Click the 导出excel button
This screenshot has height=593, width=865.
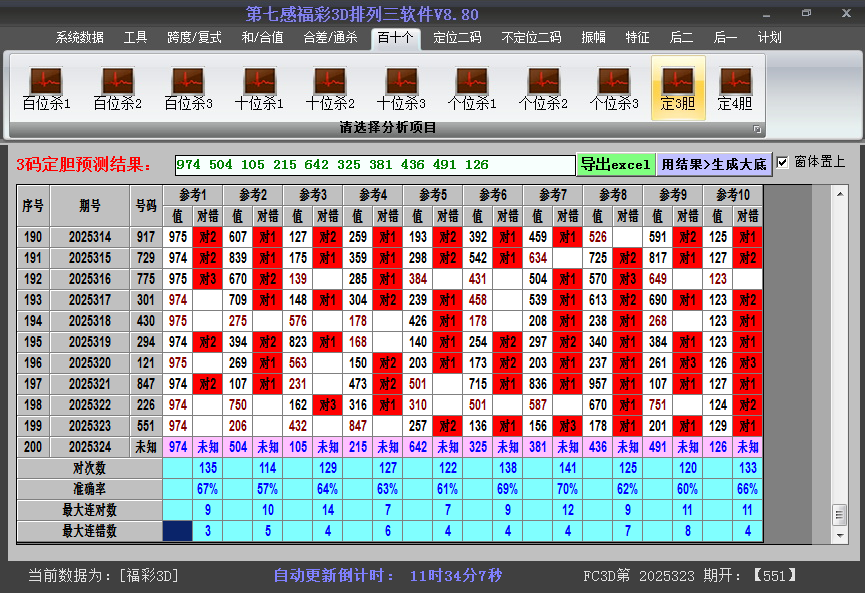[x=615, y=164]
